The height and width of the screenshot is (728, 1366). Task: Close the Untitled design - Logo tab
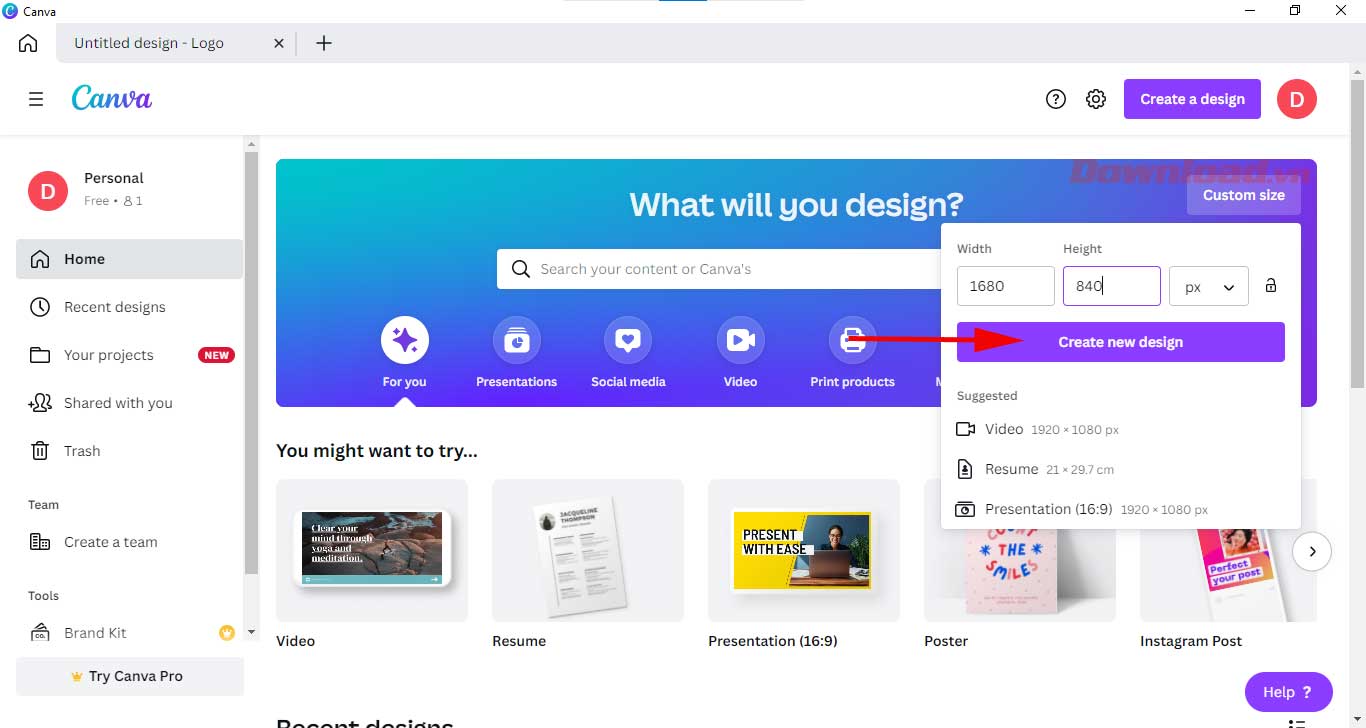[x=279, y=43]
